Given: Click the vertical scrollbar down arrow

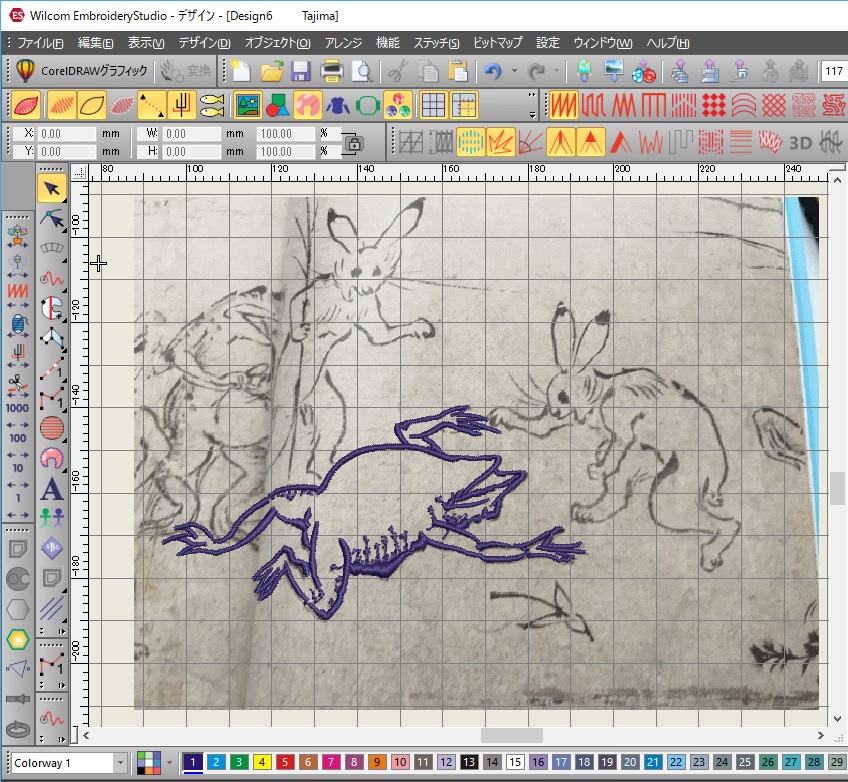Looking at the screenshot, I should (837, 719).
